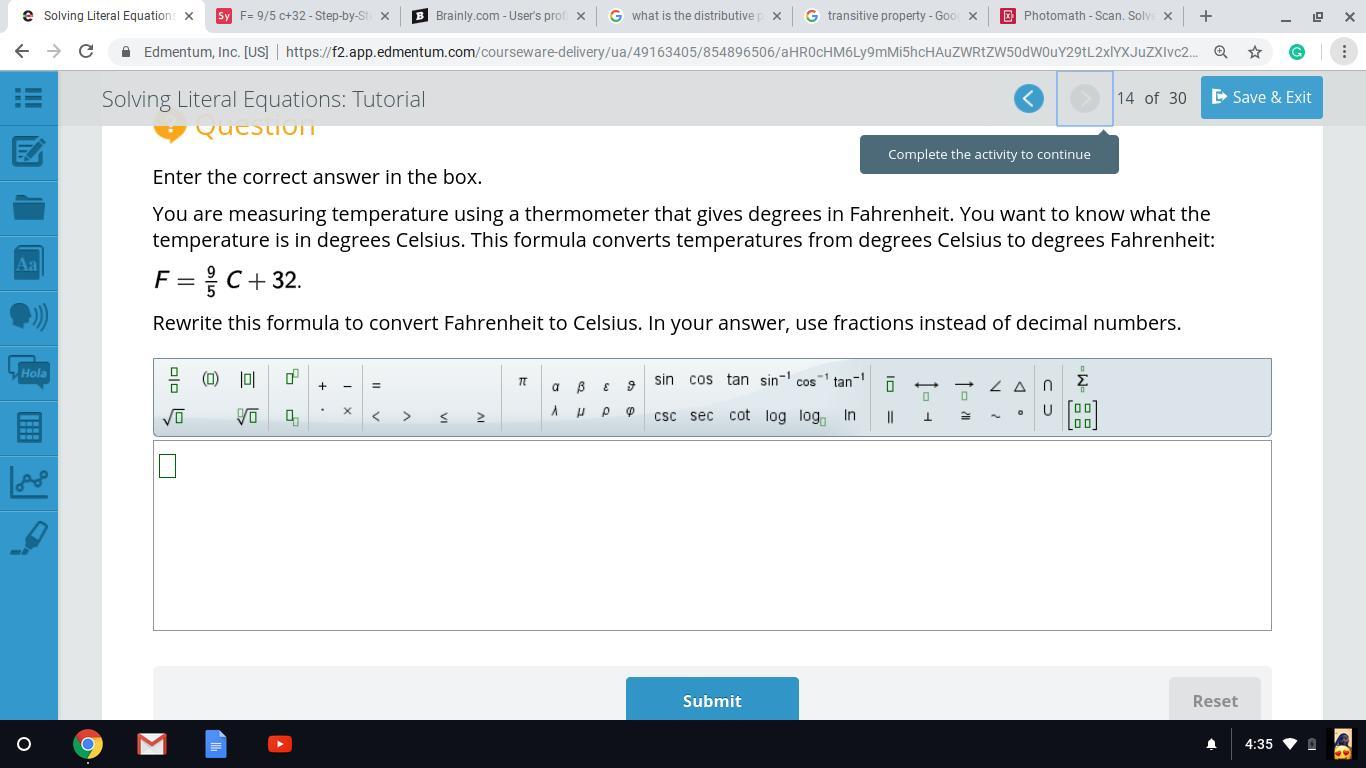Insert plus sign
Viewport: 1366px width, 768px height.
[322, 386]
